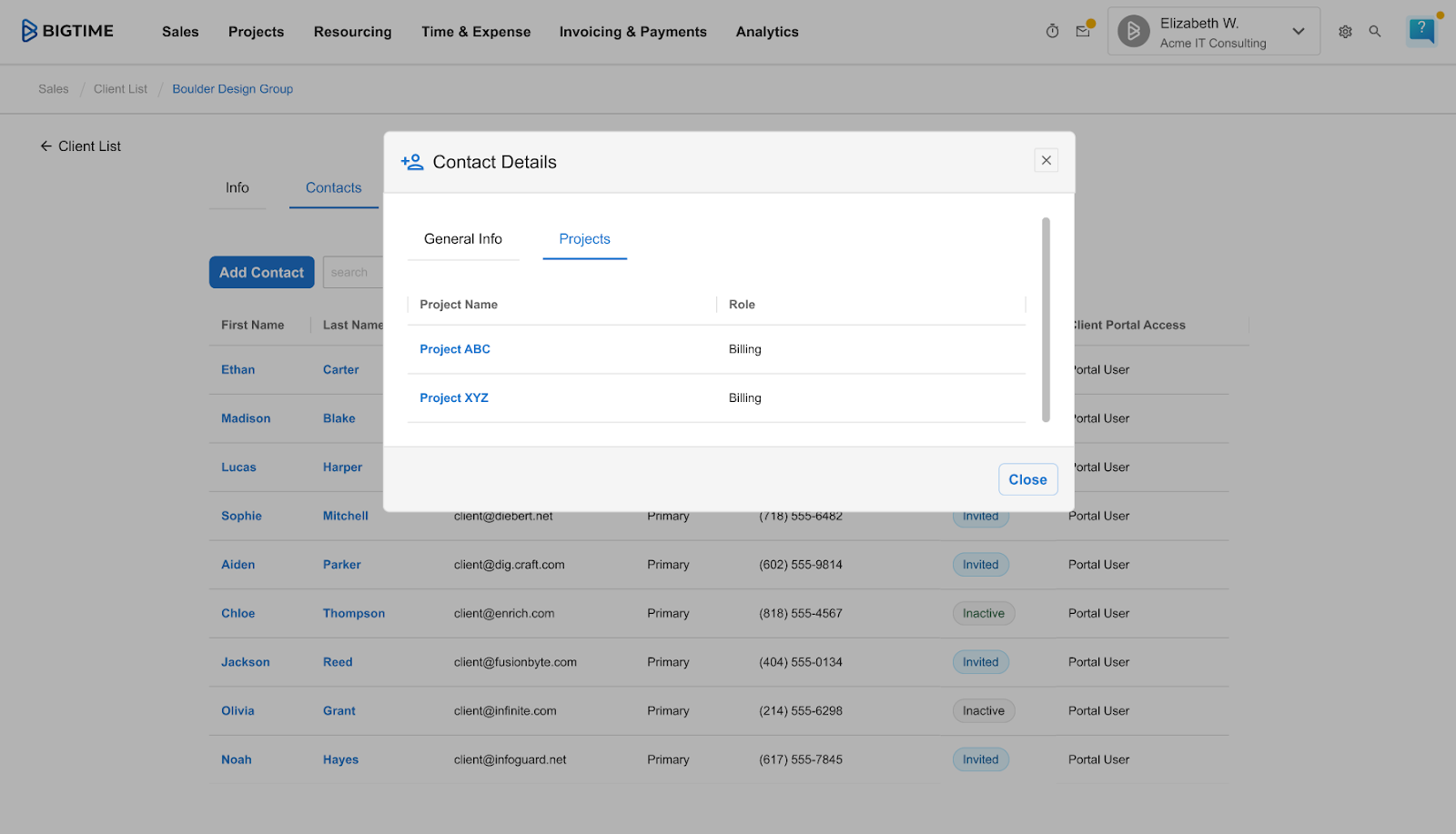Start the timer using the stopwatch icon
Viewport: 1456px width, 834px height.
click(x=1052, y=30)
